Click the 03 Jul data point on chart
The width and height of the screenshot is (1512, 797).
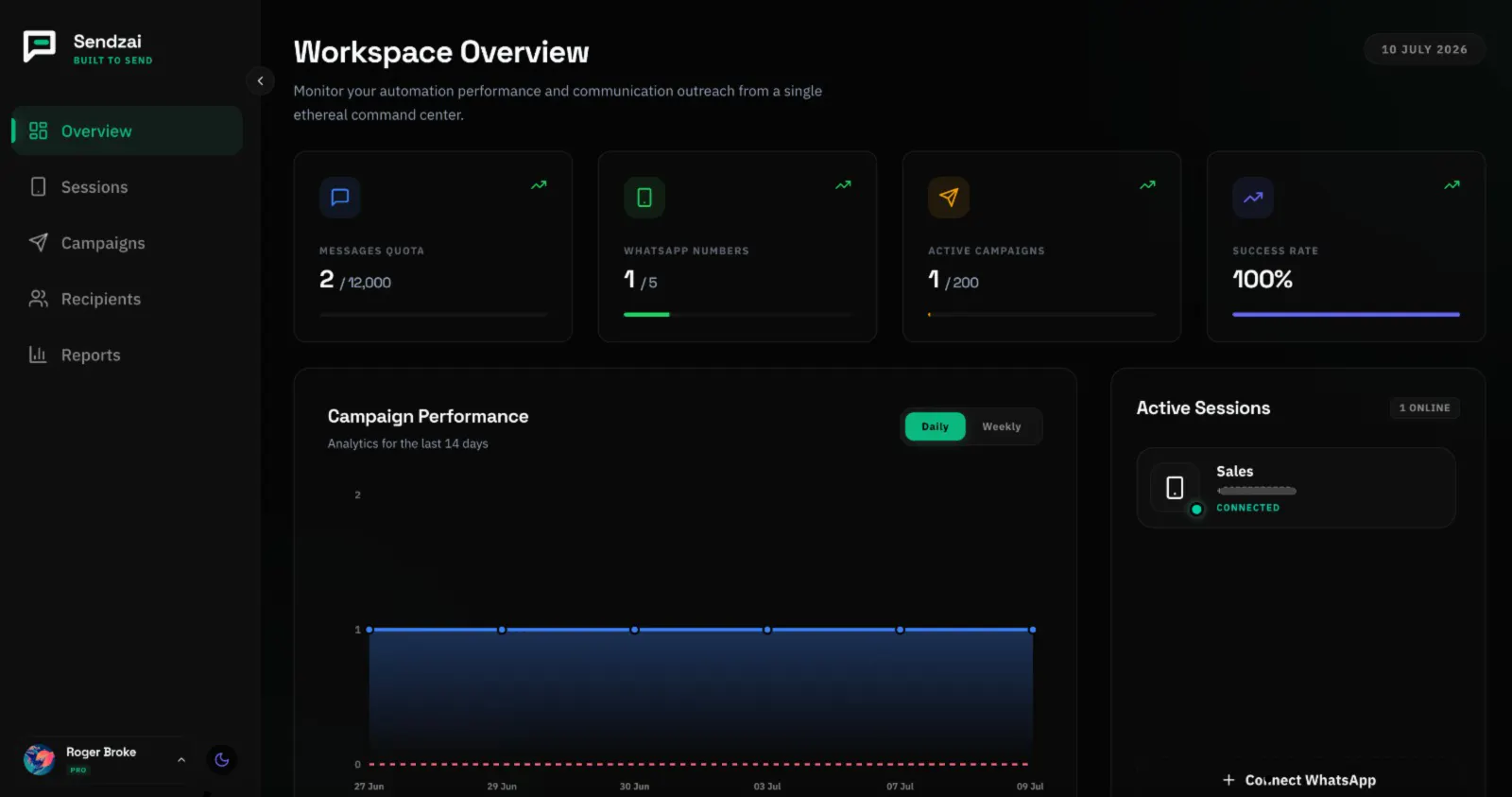click(767, 630)
